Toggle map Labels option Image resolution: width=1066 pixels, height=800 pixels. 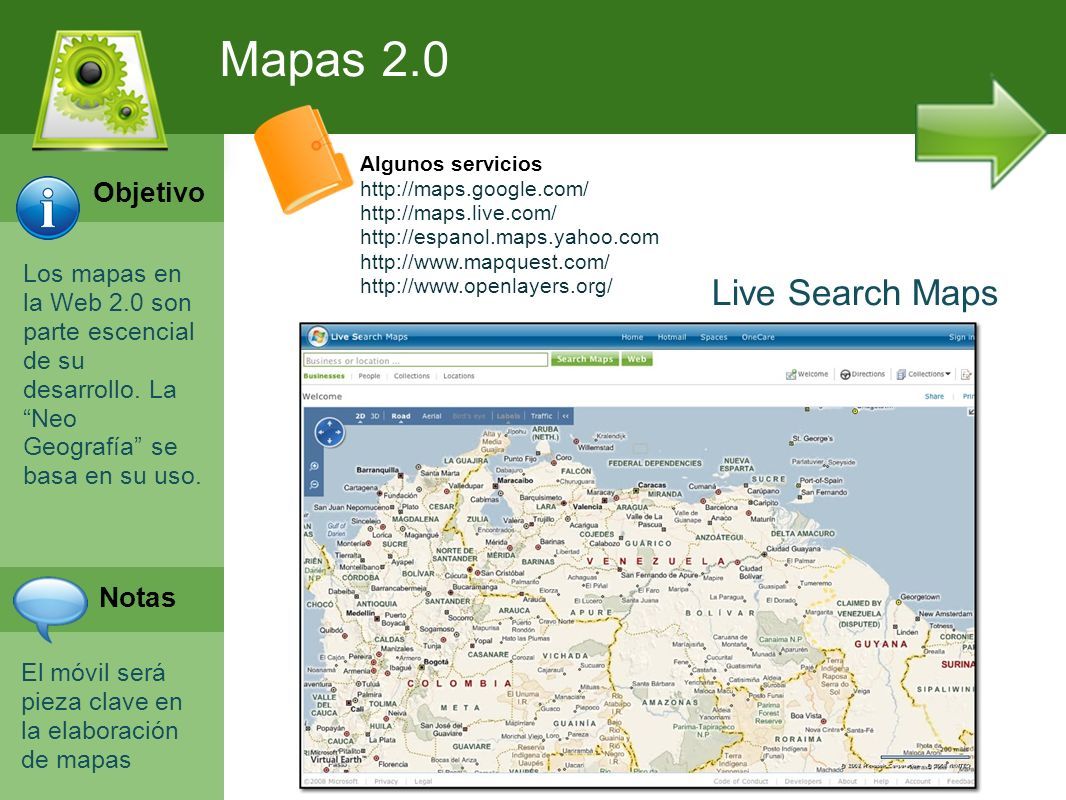click(508, 416)
